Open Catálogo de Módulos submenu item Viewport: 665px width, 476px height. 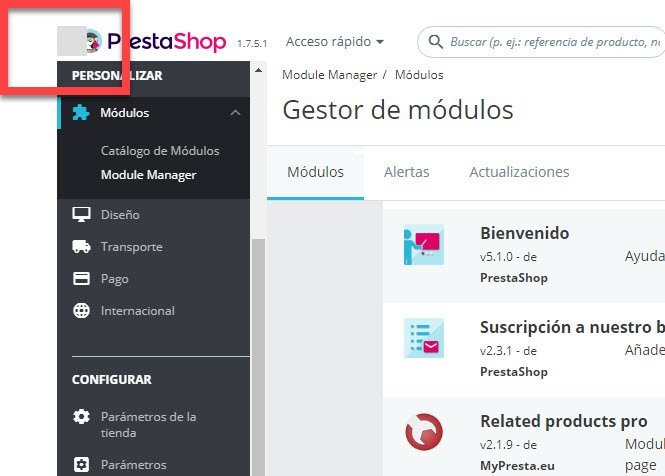click(x=160, y=151)
